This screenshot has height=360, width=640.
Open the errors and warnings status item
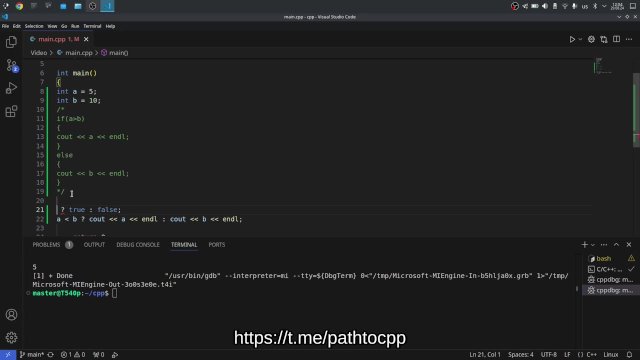[73, 355]
